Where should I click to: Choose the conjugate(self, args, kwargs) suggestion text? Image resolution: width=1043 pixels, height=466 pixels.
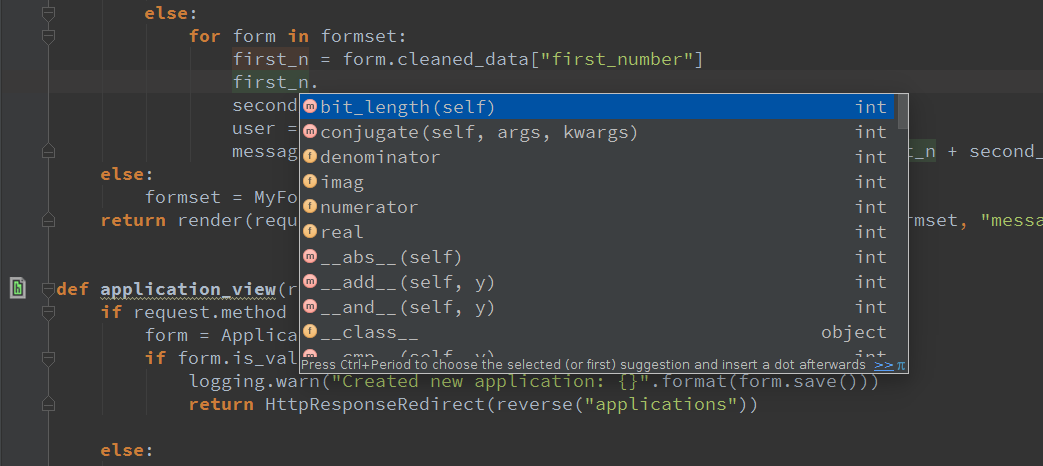pos(479,132)
